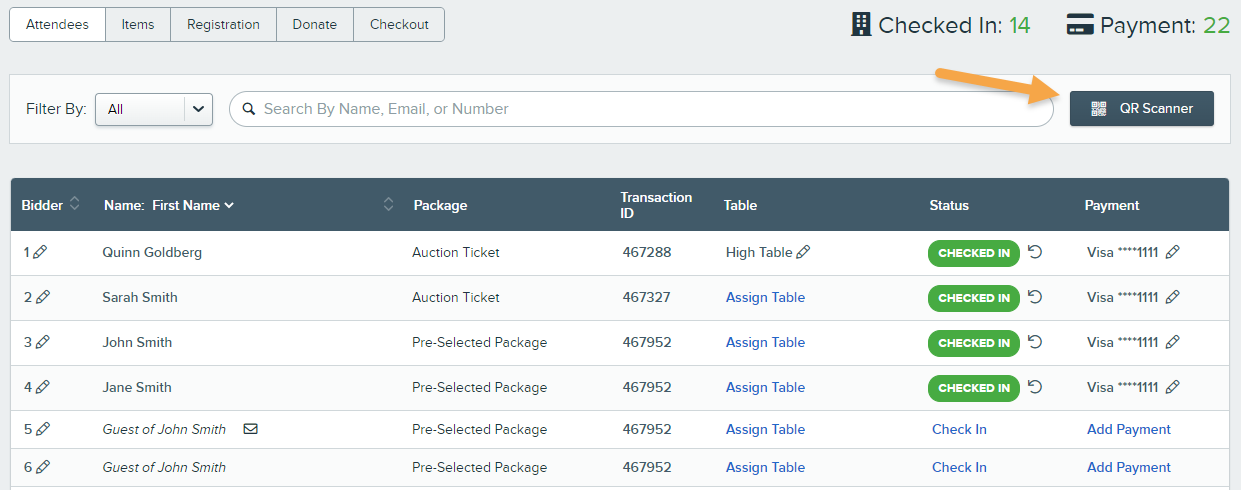Switch to the Attendees tab
This screenshot has width=1241, height=490.
click(x=57, y=25)
